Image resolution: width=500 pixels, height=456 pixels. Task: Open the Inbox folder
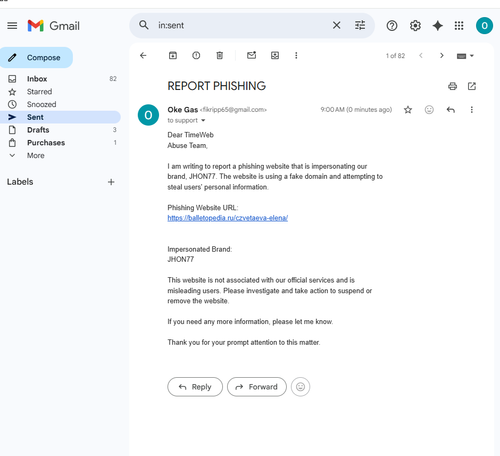37,79
